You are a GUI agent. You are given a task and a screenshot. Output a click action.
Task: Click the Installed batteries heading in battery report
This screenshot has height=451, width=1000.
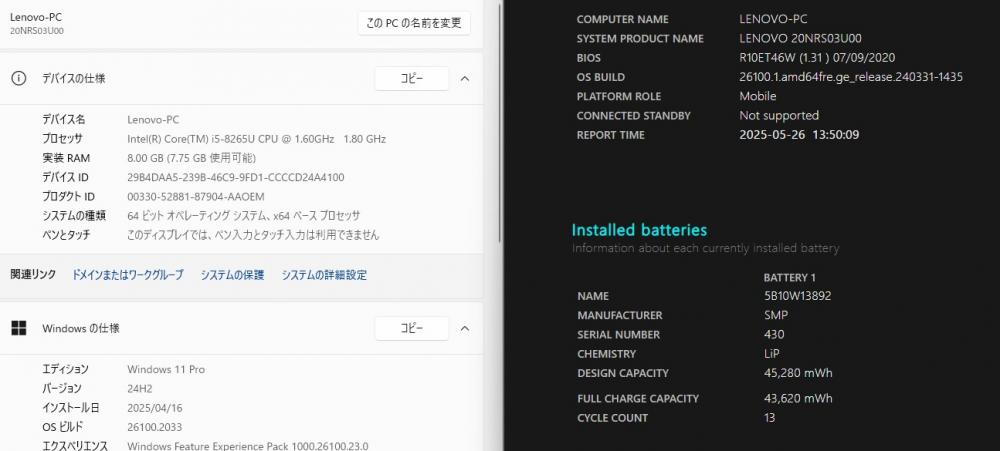click(639, 230)
